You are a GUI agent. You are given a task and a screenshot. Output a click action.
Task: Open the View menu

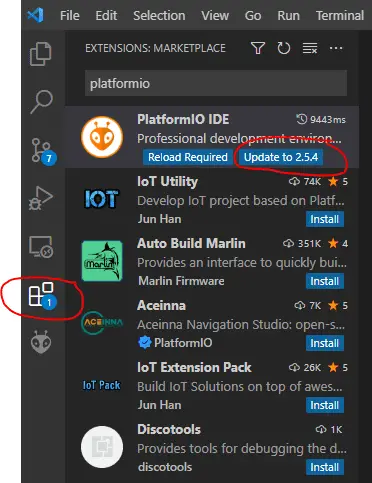(215, 15)
